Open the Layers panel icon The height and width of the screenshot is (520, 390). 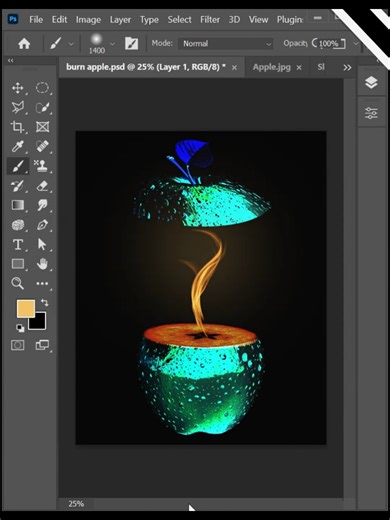[x=371, y=82]
